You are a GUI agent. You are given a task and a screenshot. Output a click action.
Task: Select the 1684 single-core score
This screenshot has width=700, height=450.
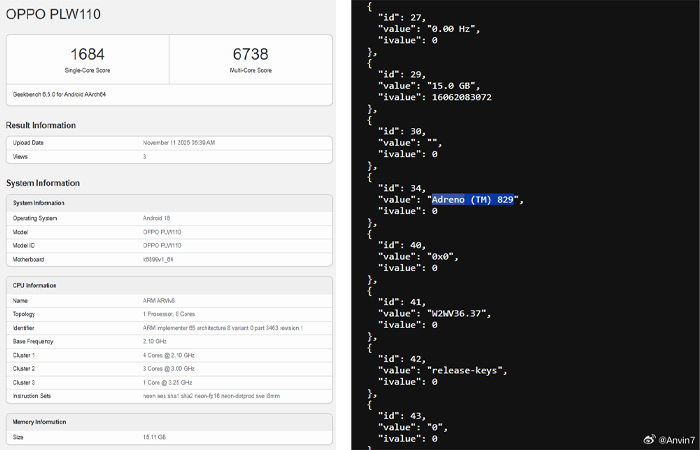88,54
